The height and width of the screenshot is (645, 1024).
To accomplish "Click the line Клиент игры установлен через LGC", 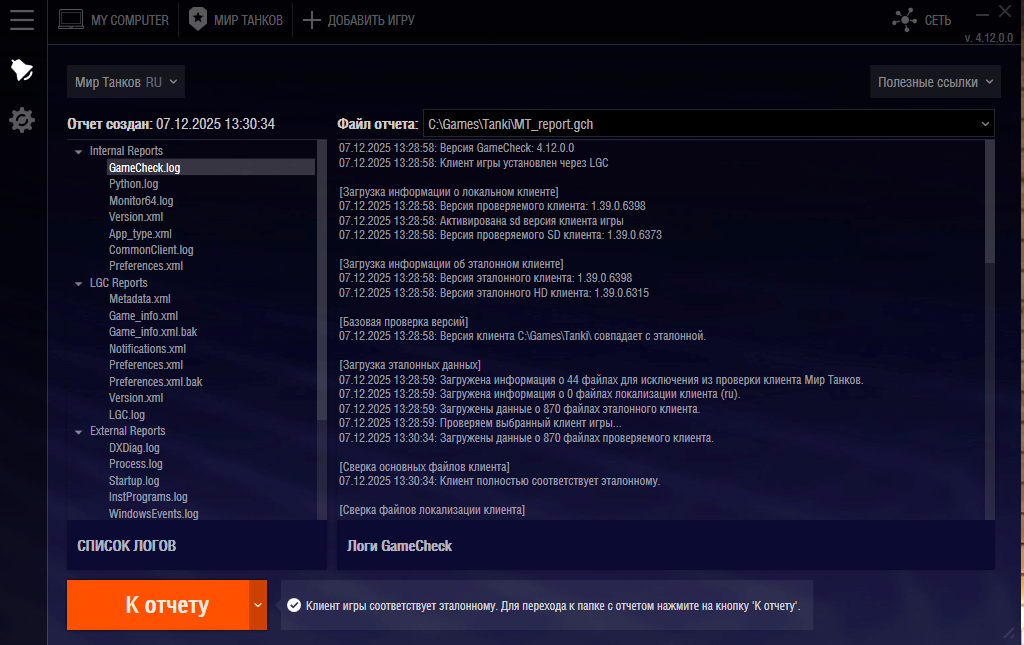I will point(473,163).
